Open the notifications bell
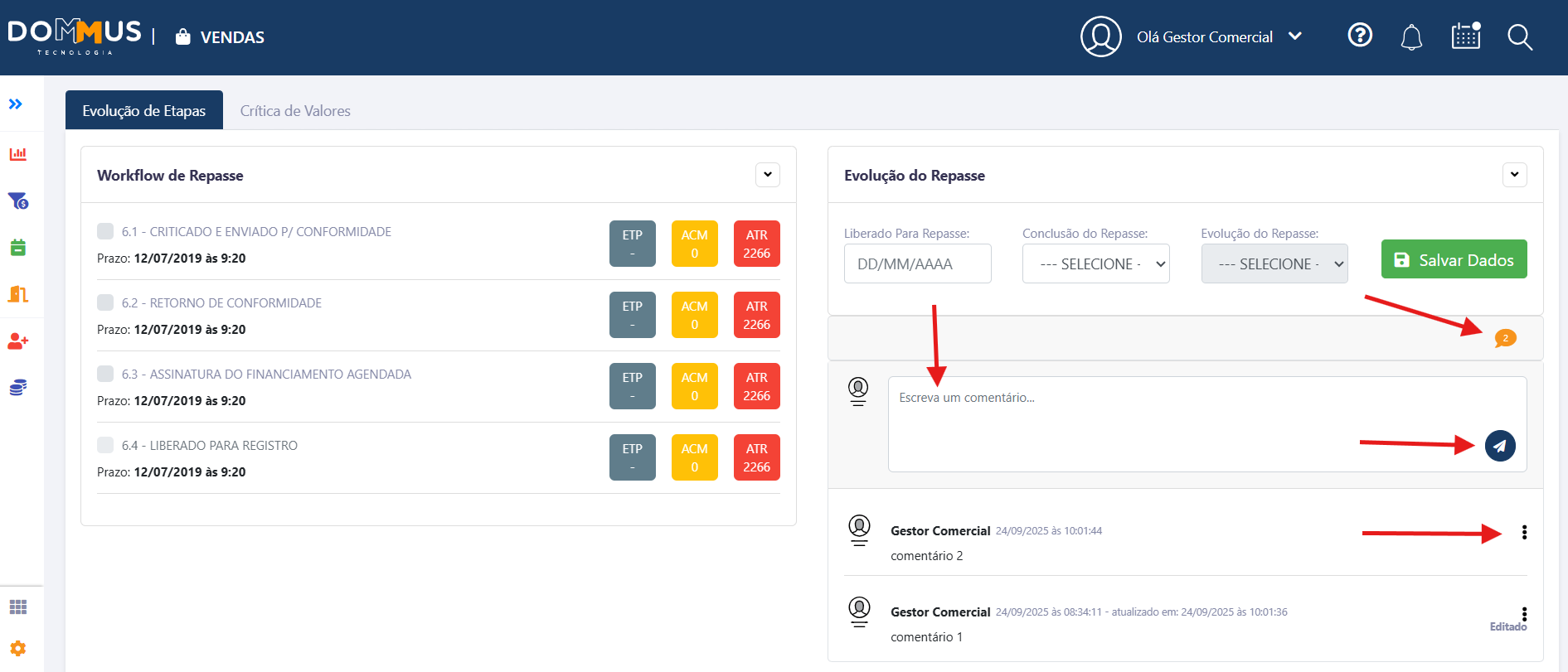Viewport: 1568px width, 672px height. (1411, 37)
